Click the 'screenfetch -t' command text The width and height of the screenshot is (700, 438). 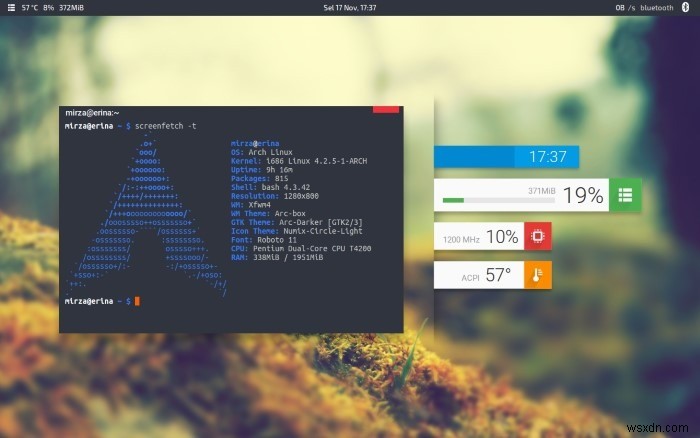(x=166, y=126)
